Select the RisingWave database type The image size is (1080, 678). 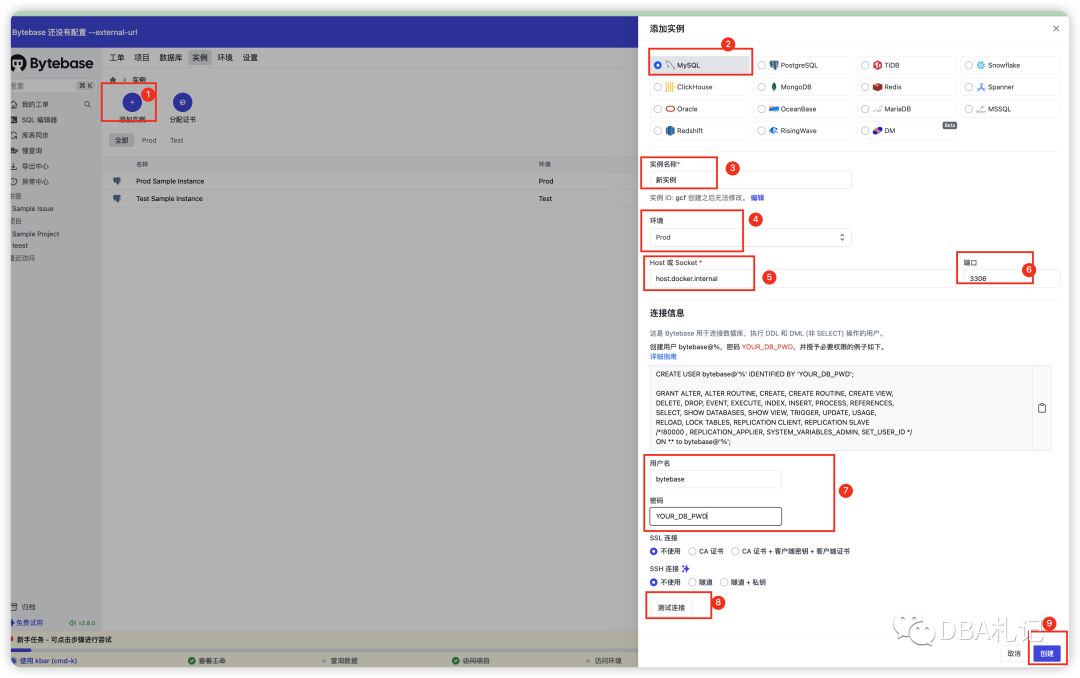point(803,130)
